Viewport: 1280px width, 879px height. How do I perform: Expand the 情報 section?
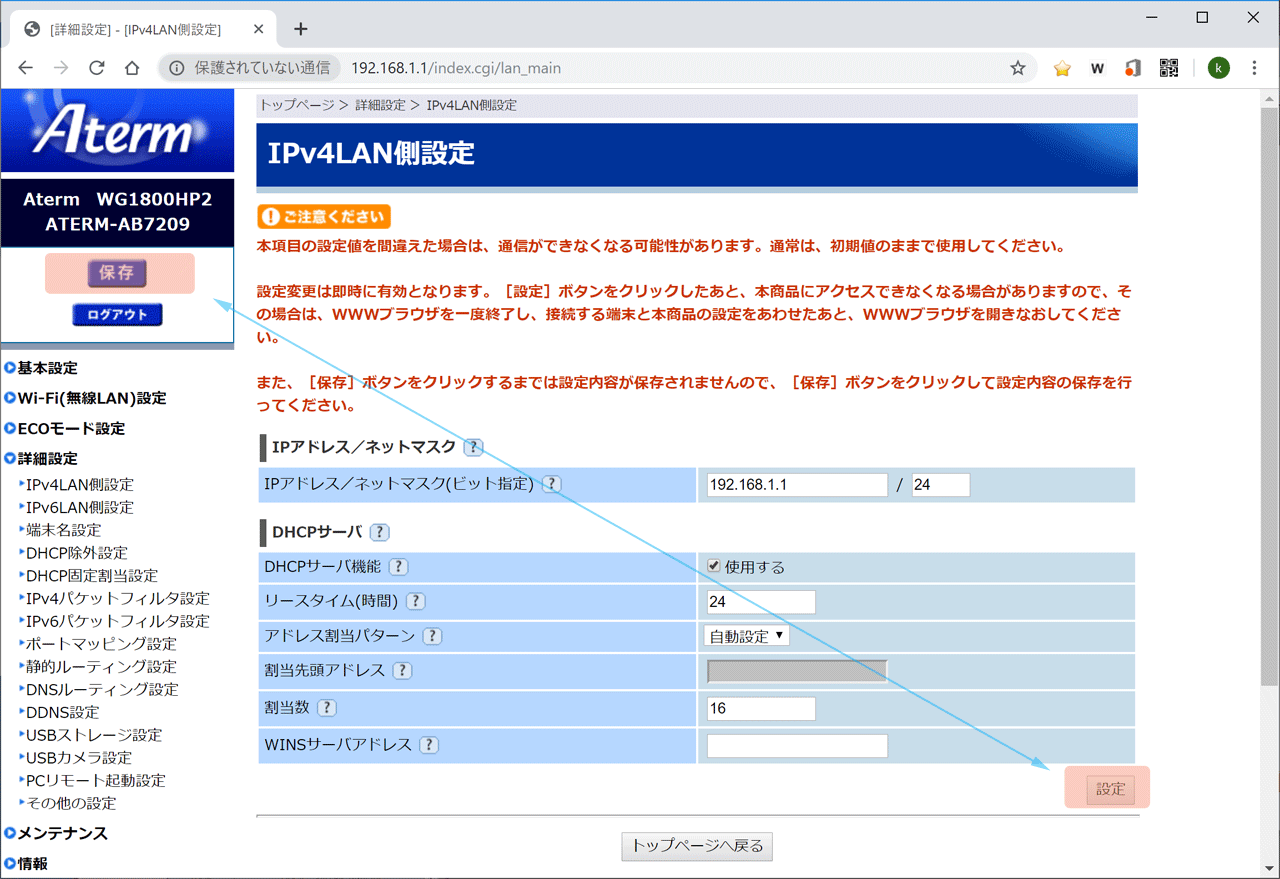[26, 863]
